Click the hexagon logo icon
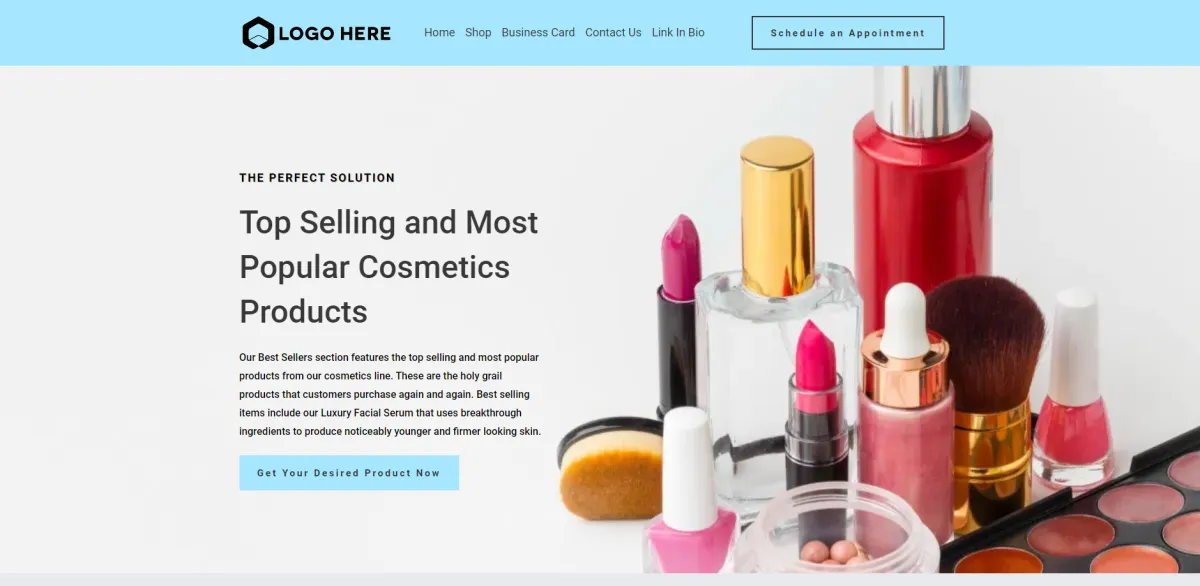 tap(258, 33)
